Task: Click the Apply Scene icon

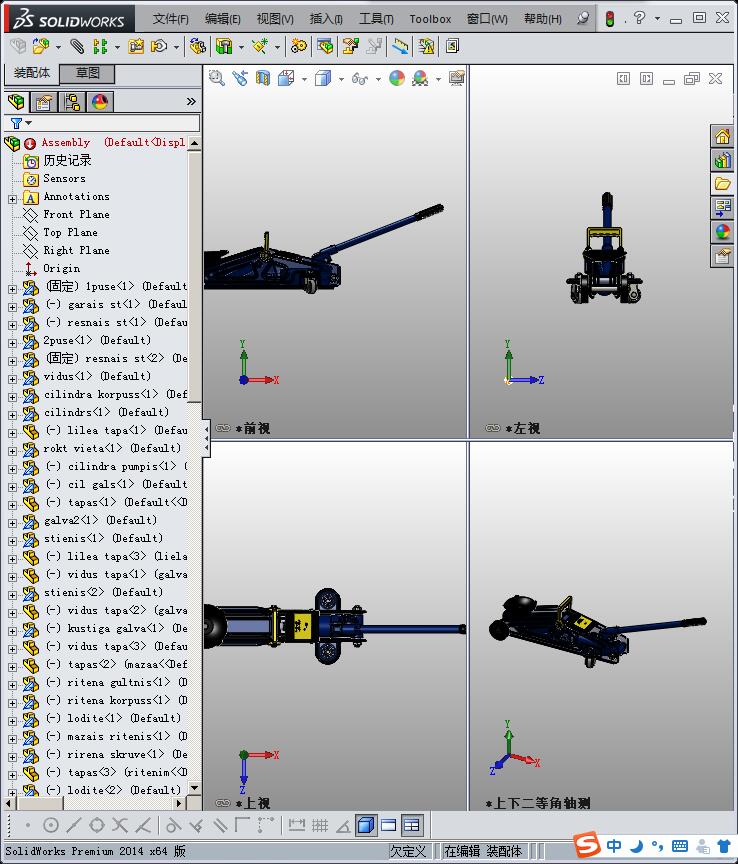Action: [421, 78]
